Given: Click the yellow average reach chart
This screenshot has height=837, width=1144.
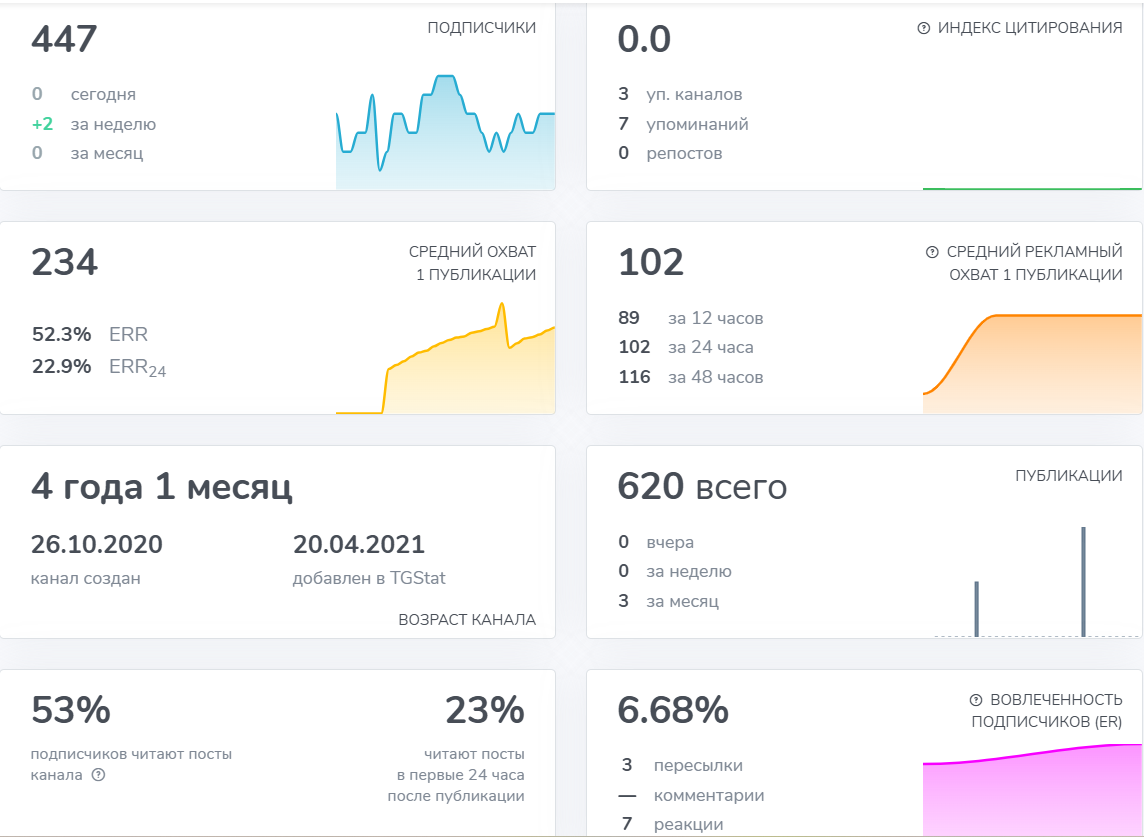Looking at the screenshot, I should 445,358.
